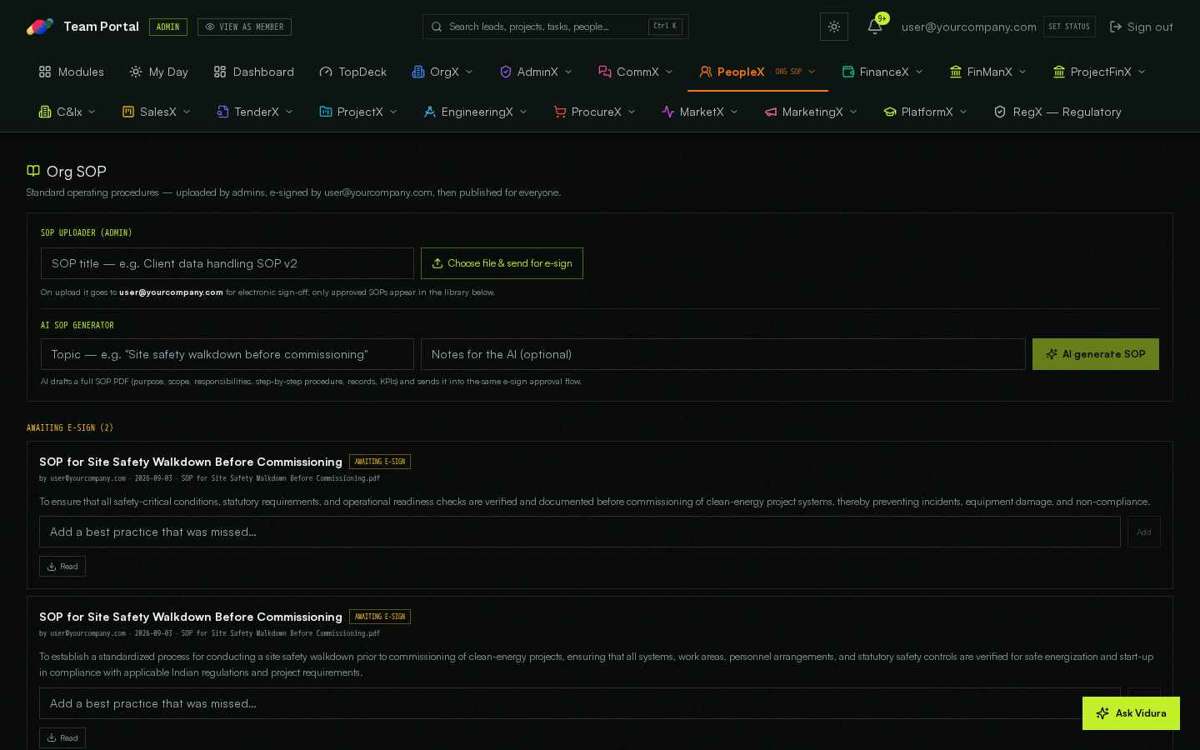Screen dimensions: 1200x750
Task: Focus the AI SOP Topic input field
Action: (x=227, y=354)
